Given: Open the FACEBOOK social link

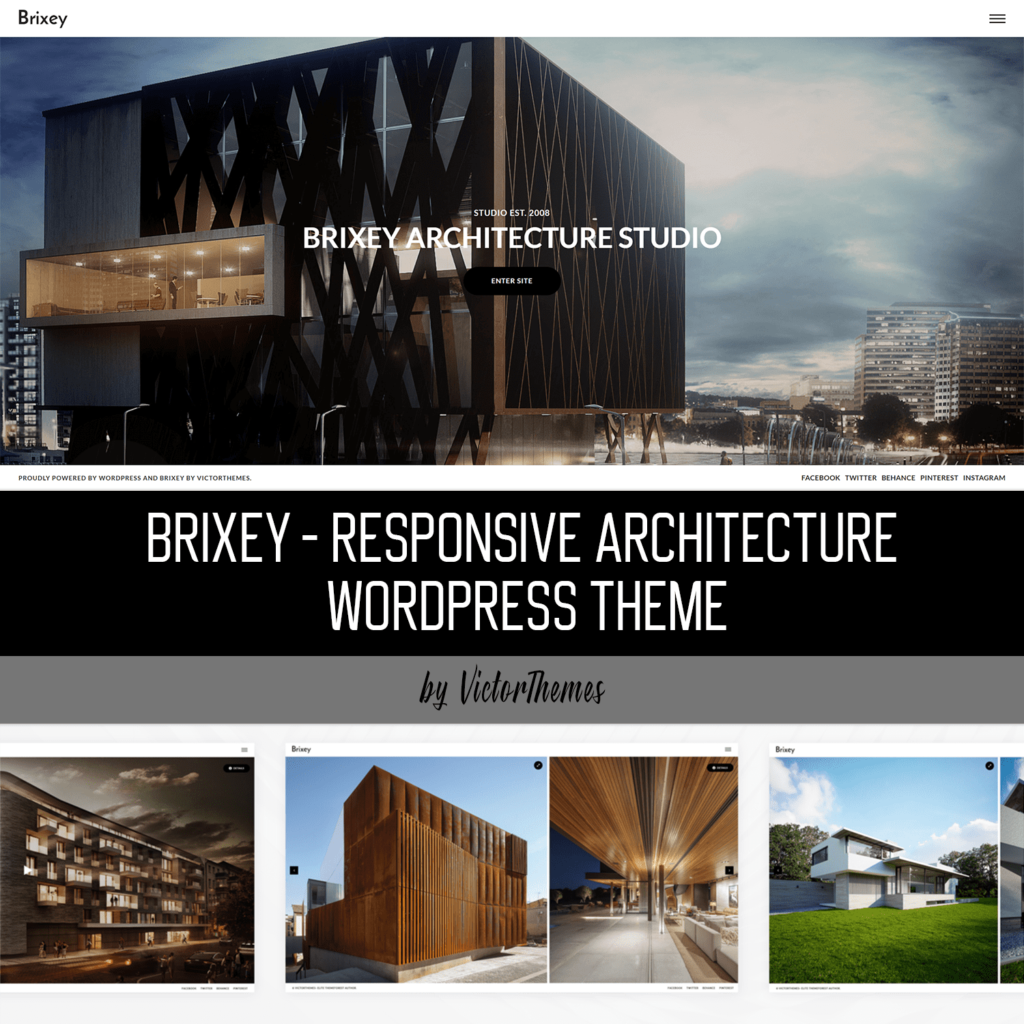Looking at the screenshot, I should pos(820,478).
